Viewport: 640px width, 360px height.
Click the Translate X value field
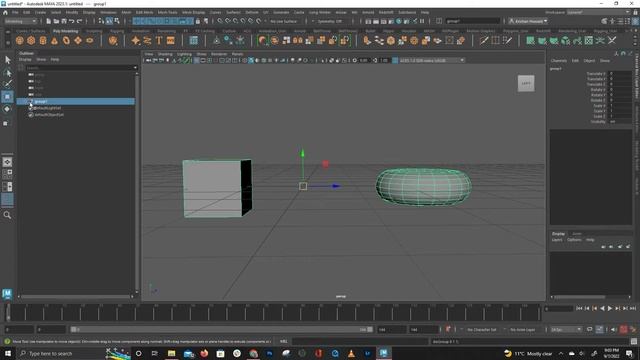[620, 74]
